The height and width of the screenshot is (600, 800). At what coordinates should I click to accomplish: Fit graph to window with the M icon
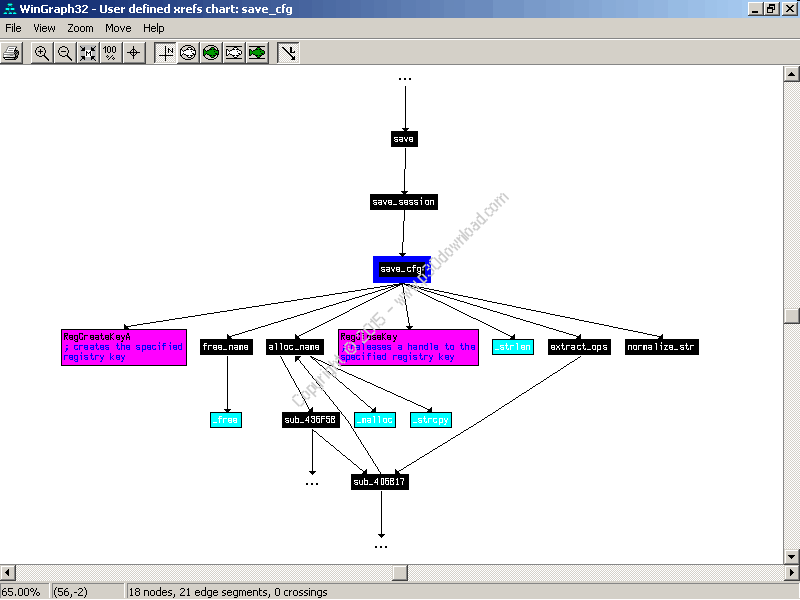(88, 53)
